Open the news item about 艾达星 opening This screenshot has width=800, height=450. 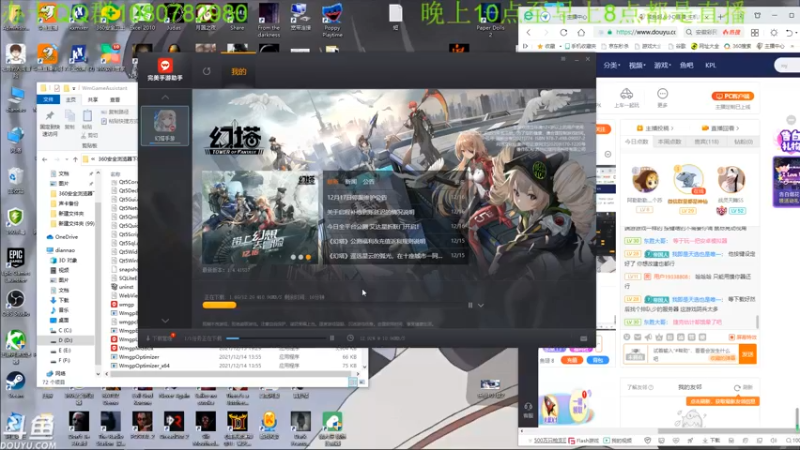point(373,226)
